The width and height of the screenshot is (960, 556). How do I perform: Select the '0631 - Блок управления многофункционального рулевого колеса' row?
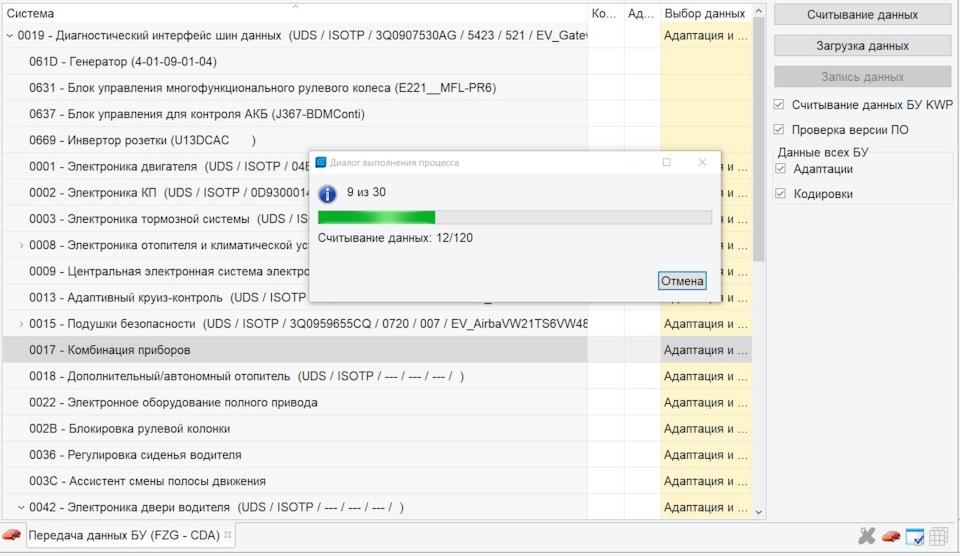pyautogui.click(x=295, y=88)
